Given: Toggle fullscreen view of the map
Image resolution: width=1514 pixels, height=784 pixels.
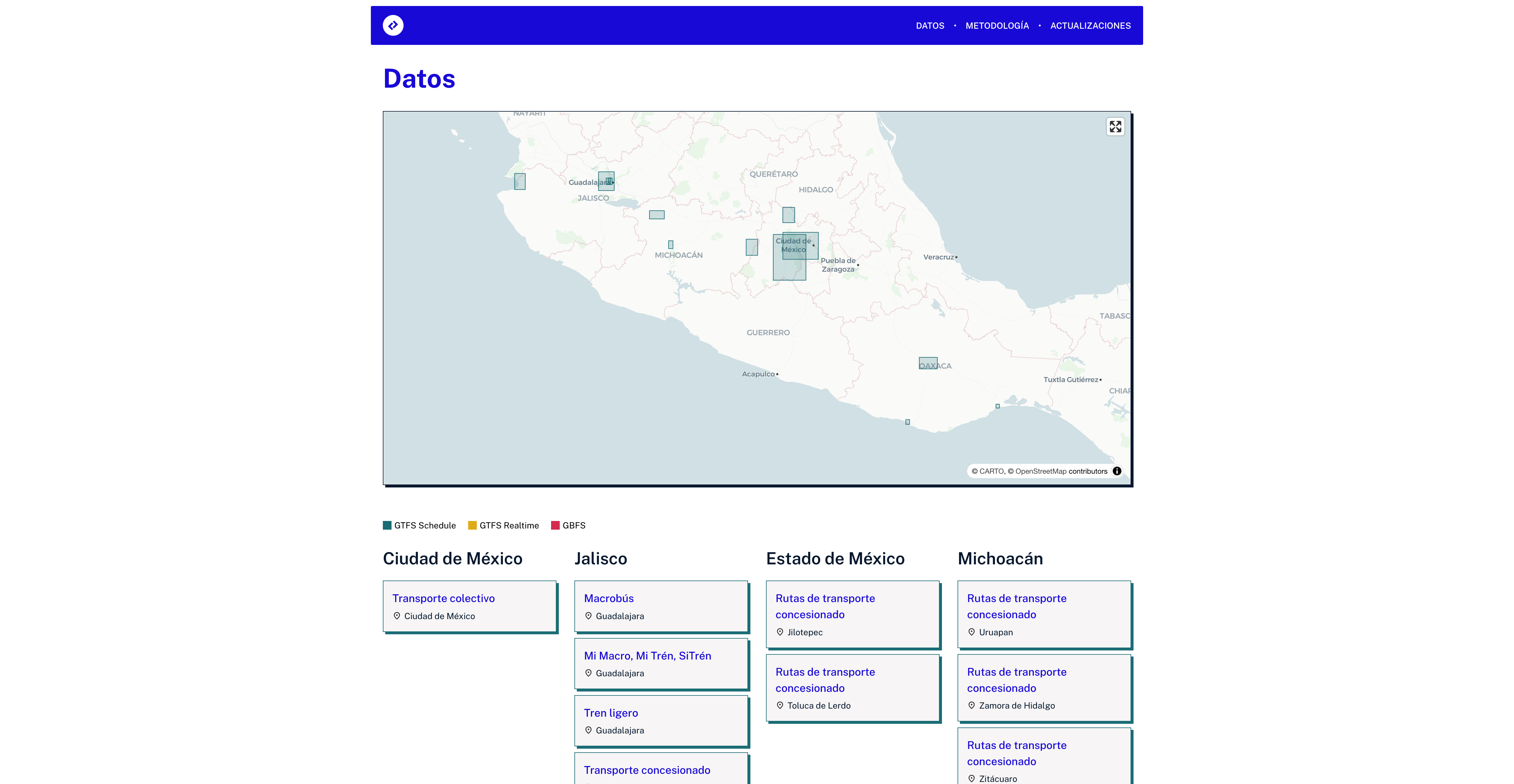Looking at the screenshot, I should (1115, 126).
